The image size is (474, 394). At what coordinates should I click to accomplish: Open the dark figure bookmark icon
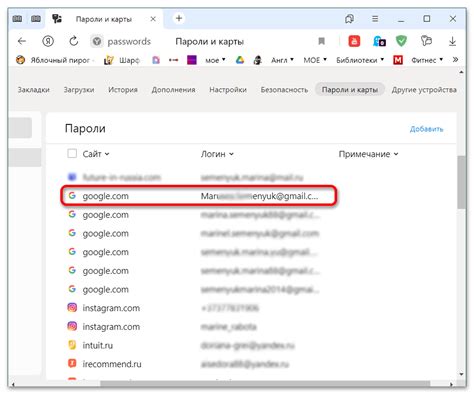[x=257, y=60]
